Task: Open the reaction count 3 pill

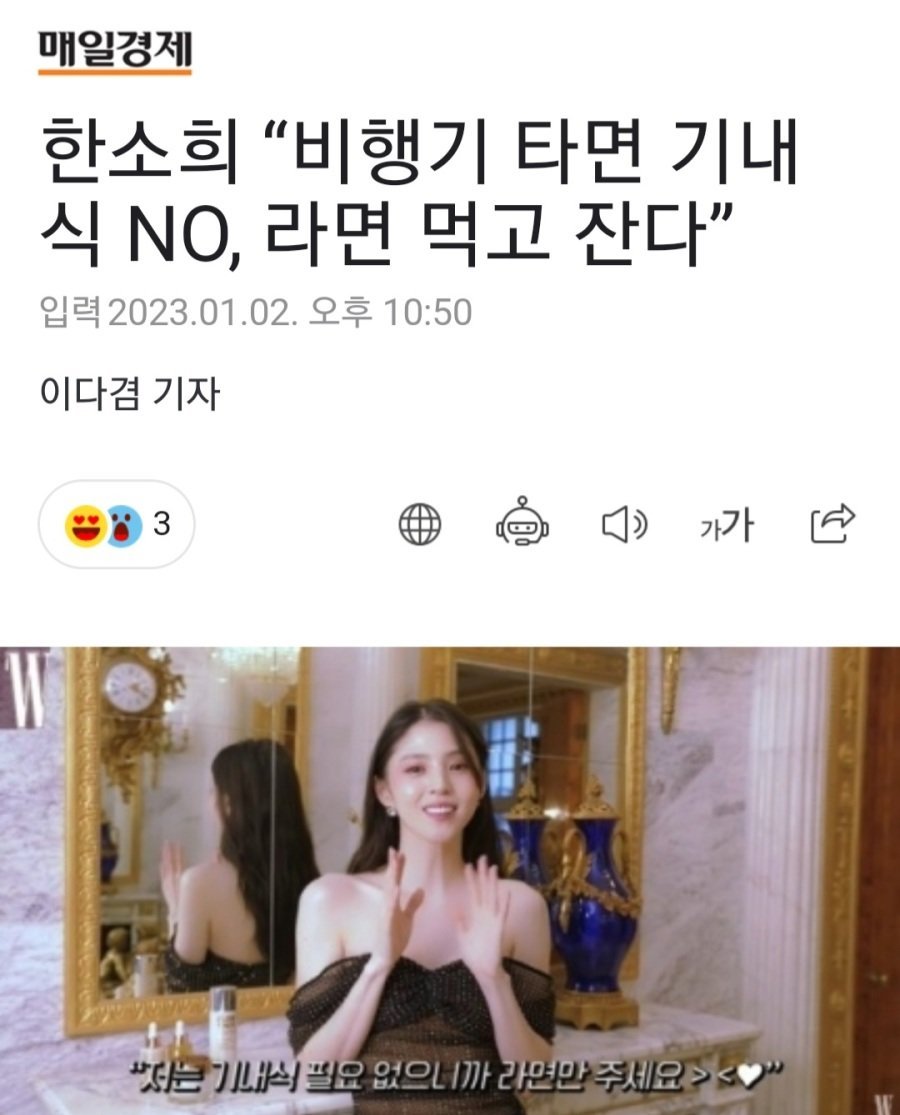Action: 116,524
